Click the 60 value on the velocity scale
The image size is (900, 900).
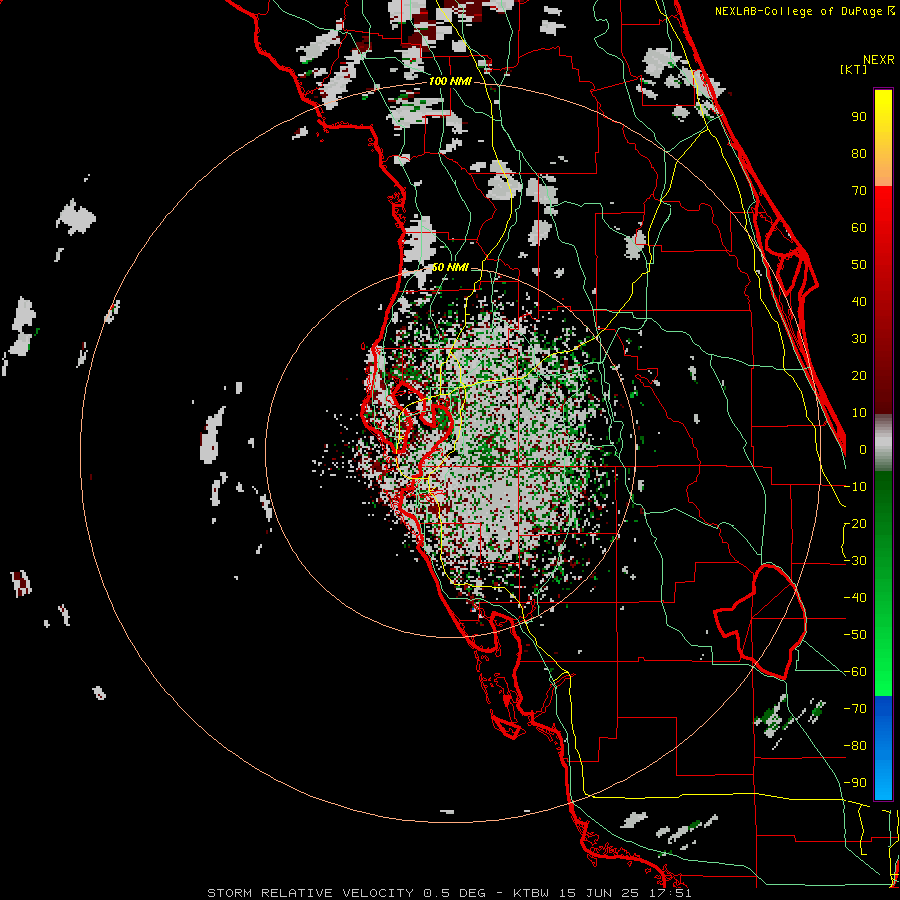859,228
